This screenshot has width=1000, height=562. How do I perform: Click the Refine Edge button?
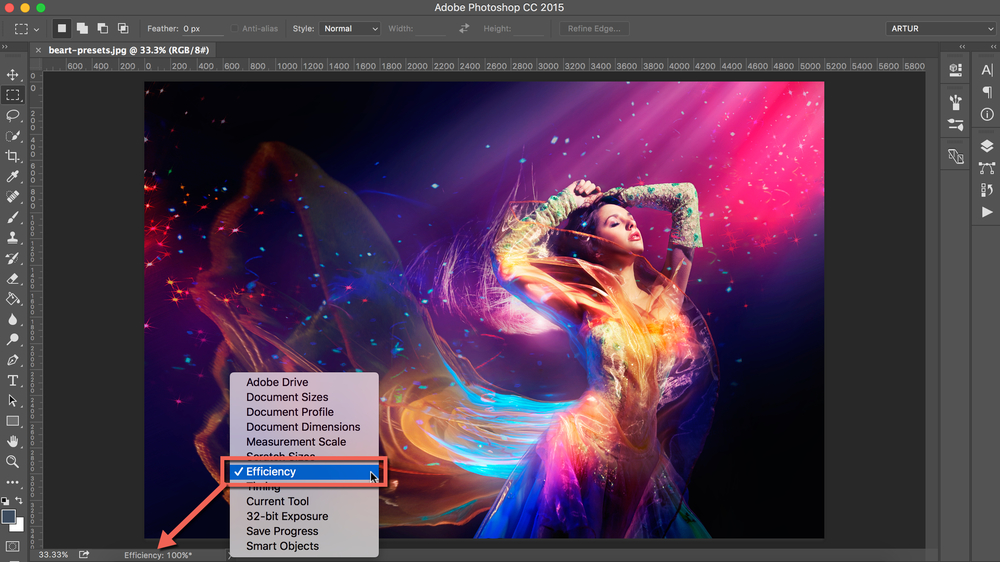[594, 29]
